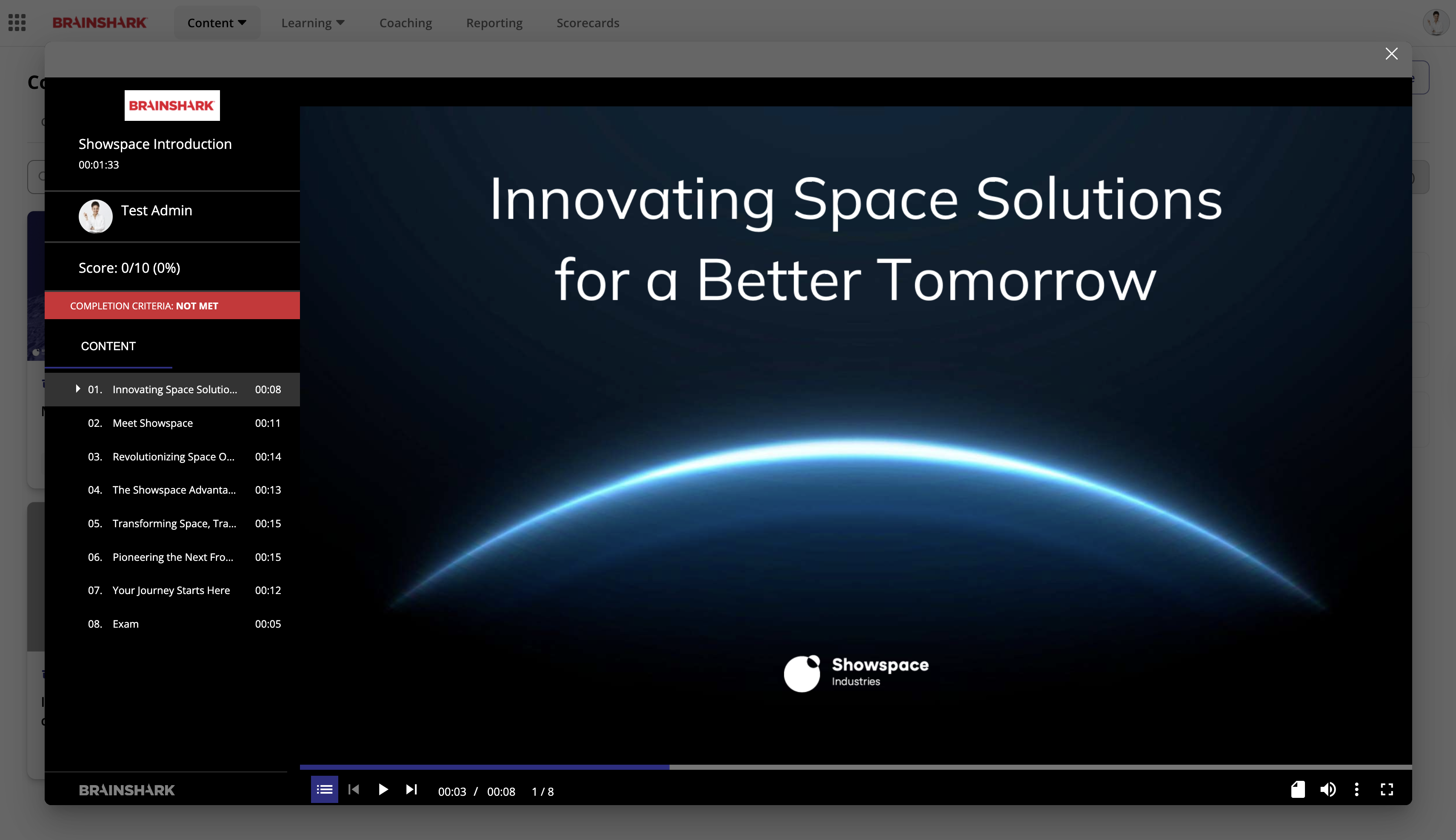Jump to slide 07 Your Journey Starts Here
Image resolution: width=1456 pixels, height=840 pixels.
[172, 590]
